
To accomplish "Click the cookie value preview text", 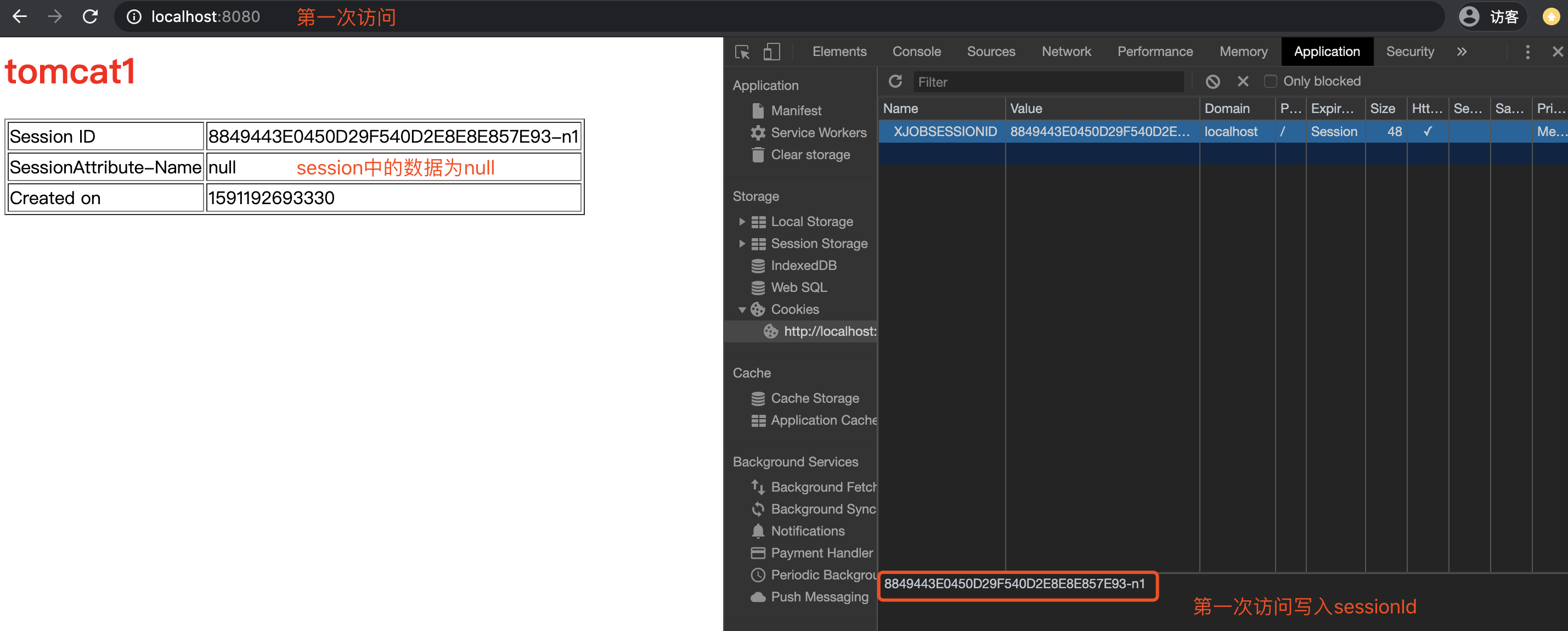I will click(1014, 584).
